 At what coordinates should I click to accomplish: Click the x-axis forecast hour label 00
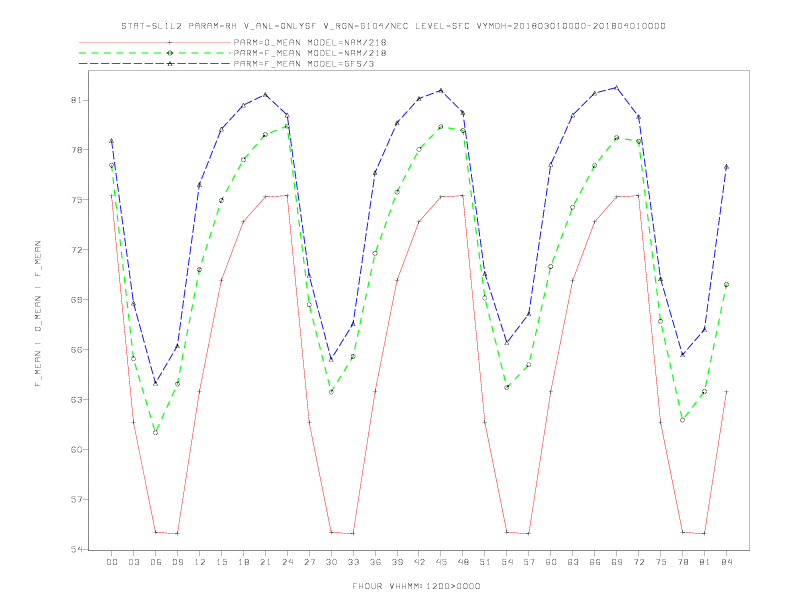tap(112, 562)
